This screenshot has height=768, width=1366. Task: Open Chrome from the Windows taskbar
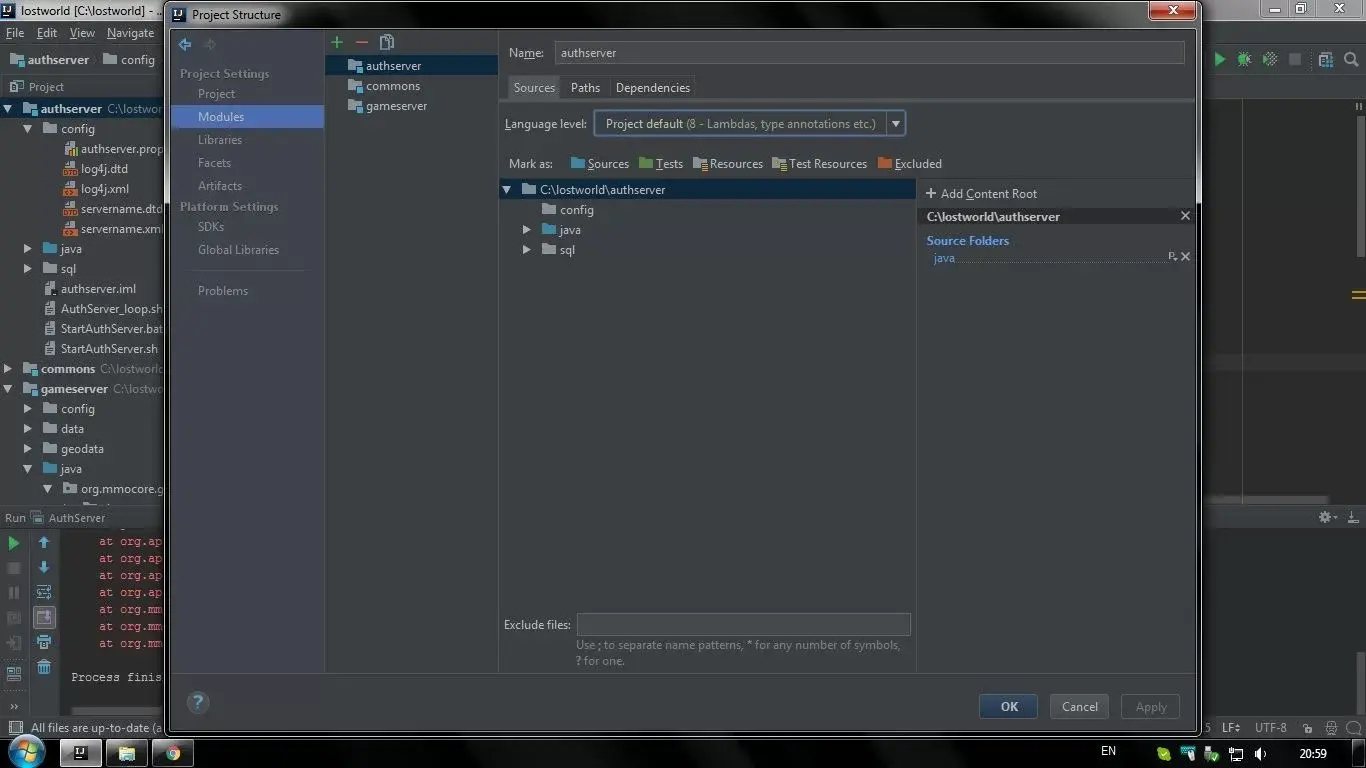(173, 753)
